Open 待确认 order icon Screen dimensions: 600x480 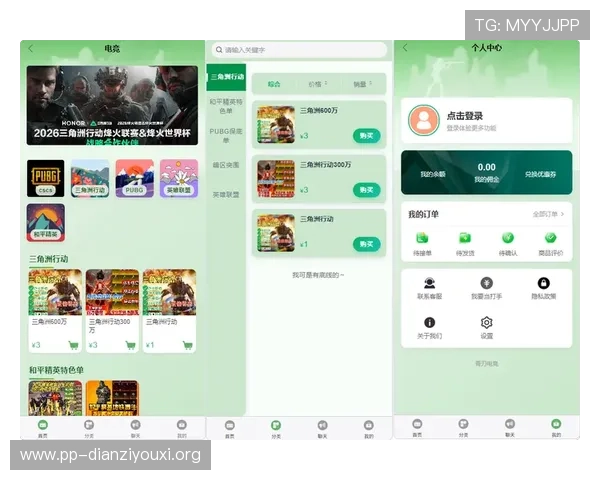pos(508,238)
